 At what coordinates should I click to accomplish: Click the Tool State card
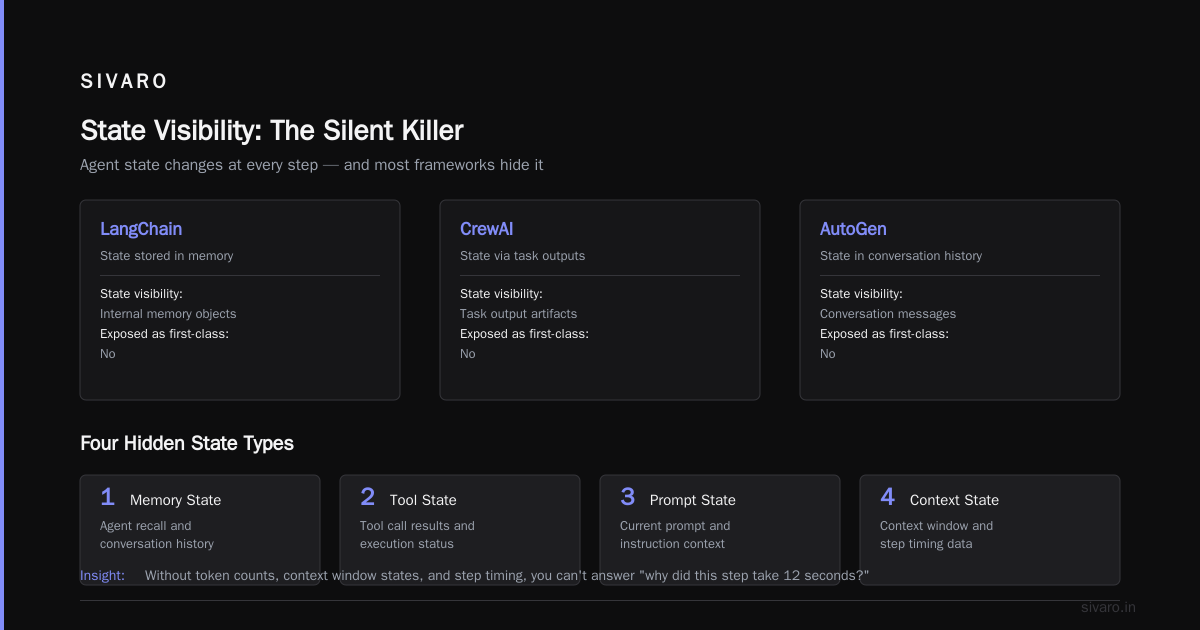(x=460, y=530)
